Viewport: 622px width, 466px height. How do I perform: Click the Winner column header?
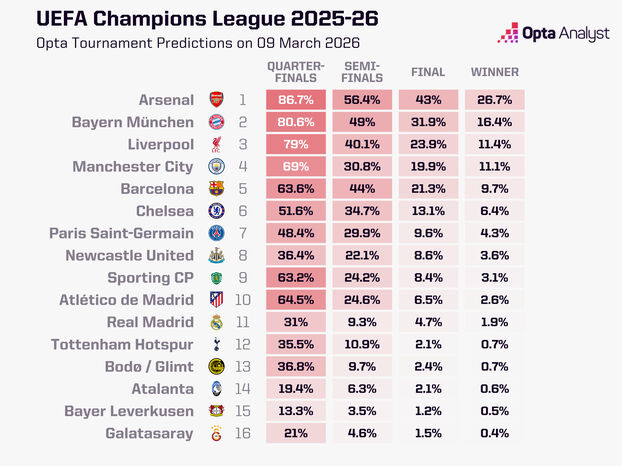pyautogui.click(x=495, y=72)
